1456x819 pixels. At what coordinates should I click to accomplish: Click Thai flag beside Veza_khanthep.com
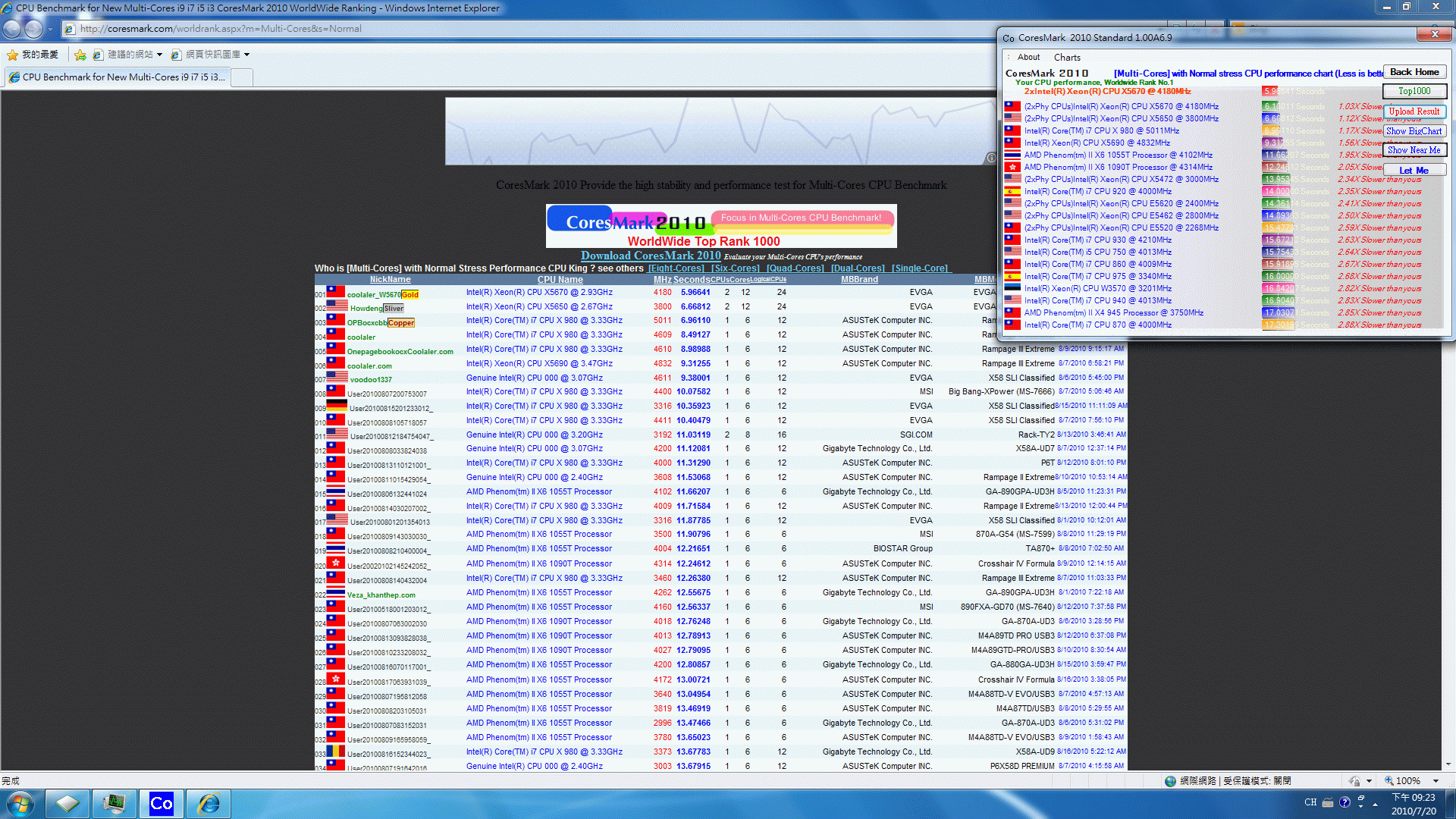tap(336, 592)
